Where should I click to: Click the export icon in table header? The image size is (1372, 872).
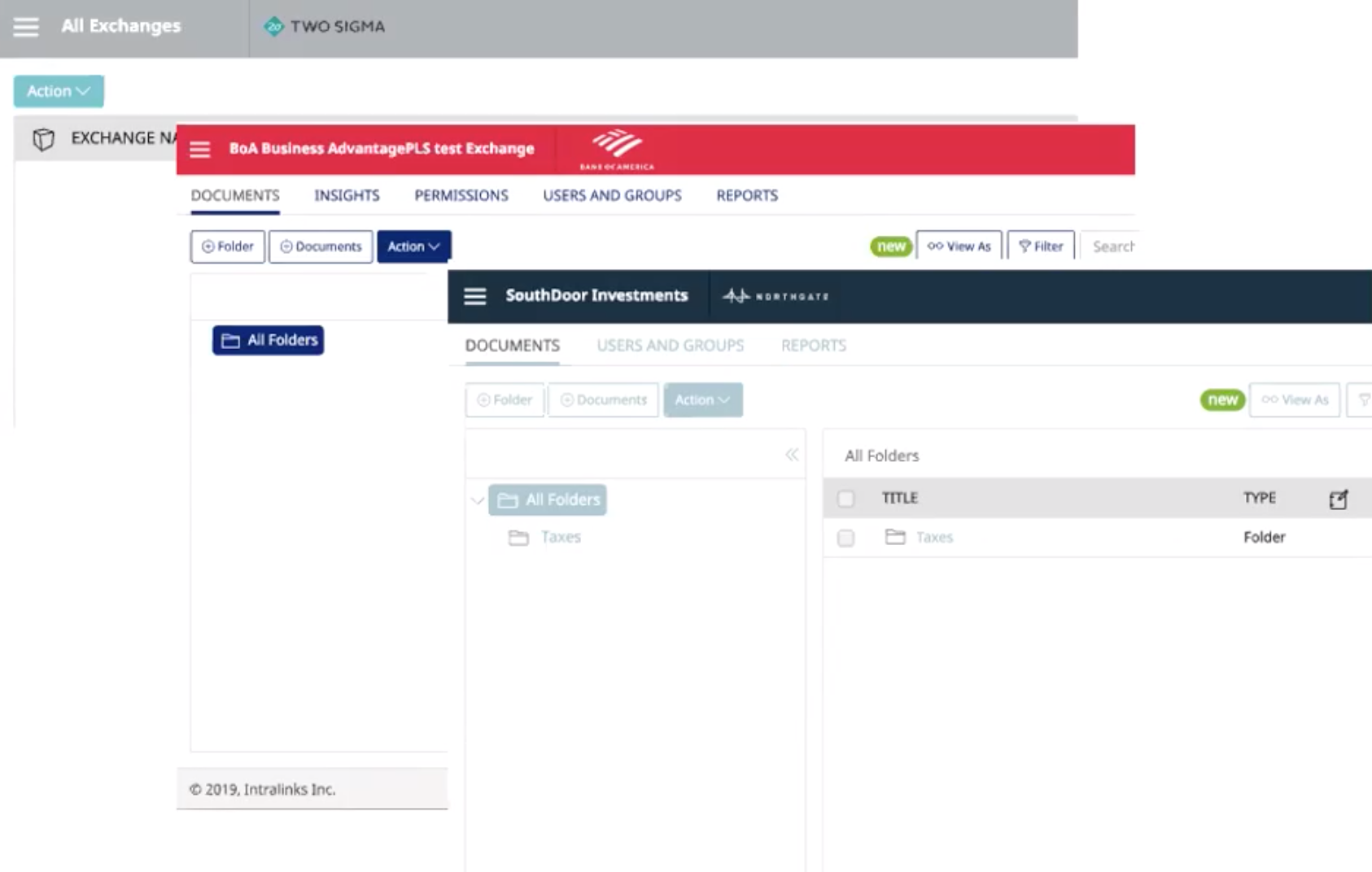pos(1339,499)
